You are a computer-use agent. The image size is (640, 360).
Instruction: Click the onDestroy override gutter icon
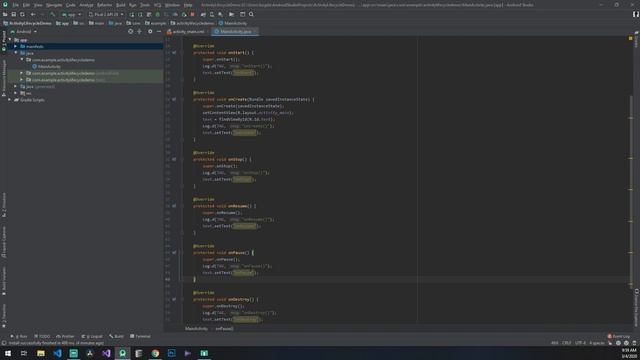point(174,299)
